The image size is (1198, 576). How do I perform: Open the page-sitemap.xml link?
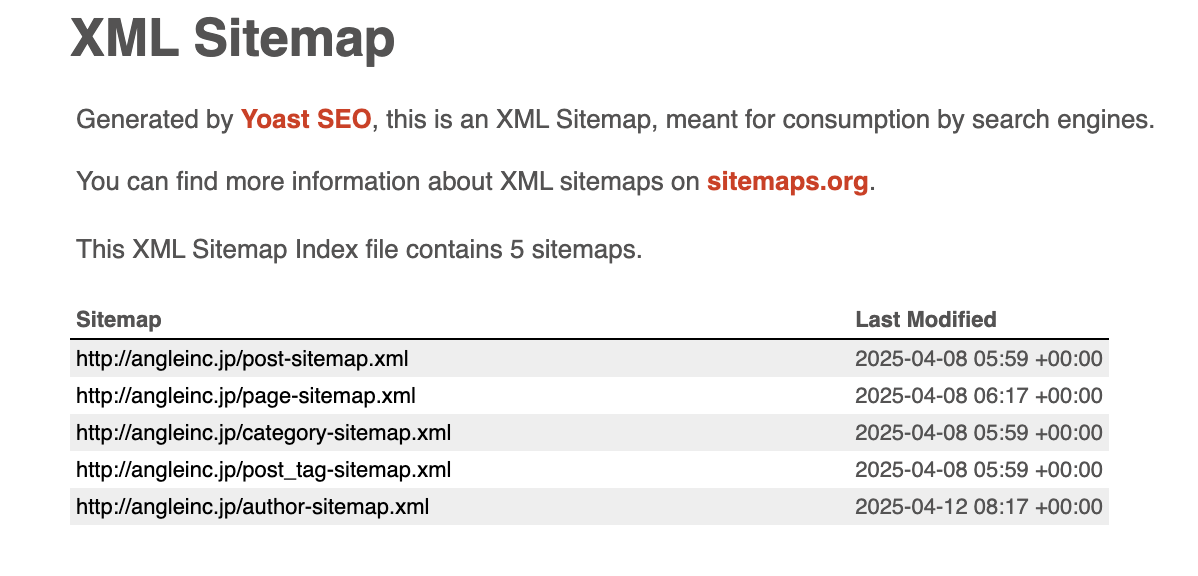(x=245, y=396)
